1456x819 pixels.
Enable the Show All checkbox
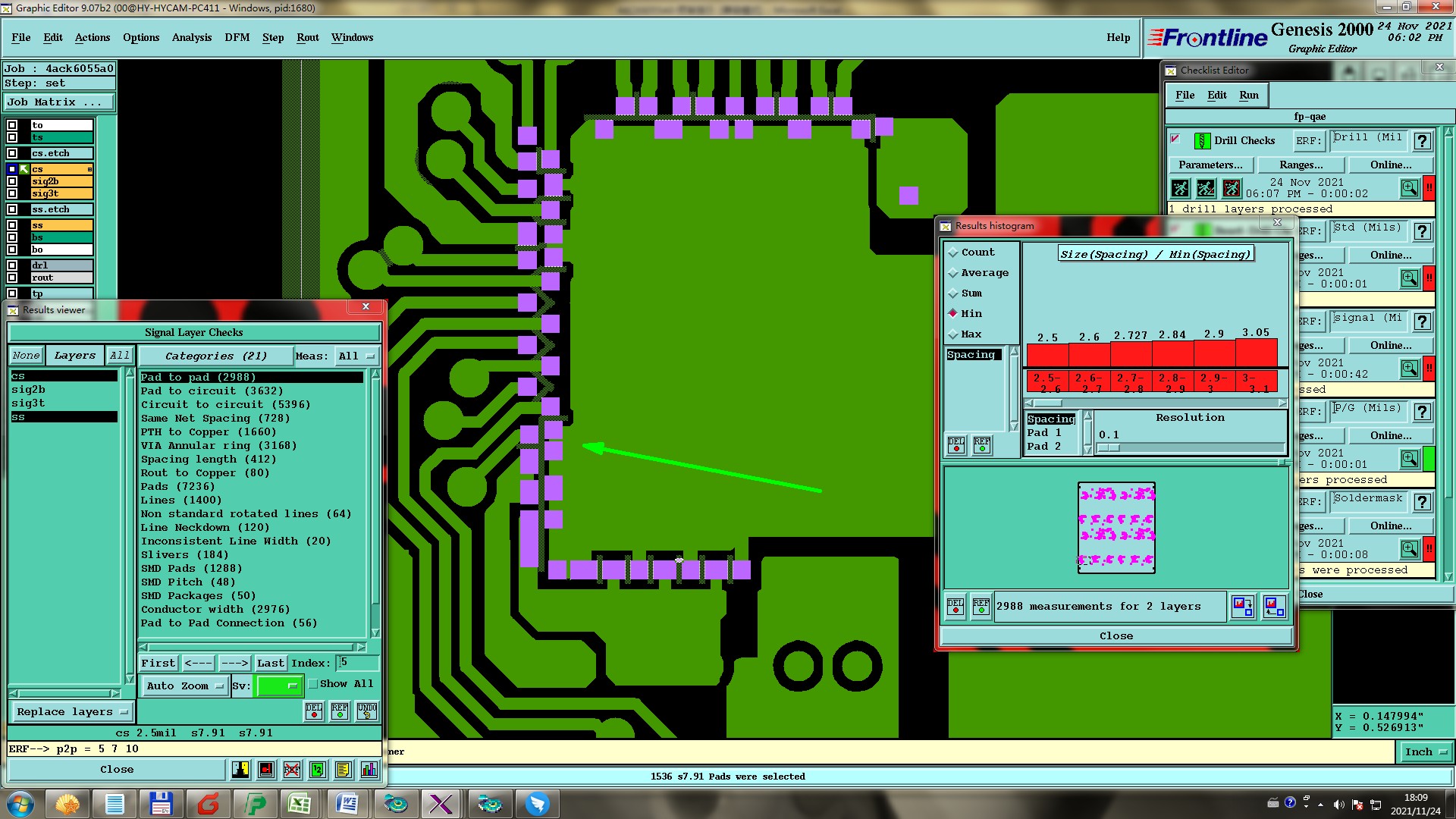[313, 683]
